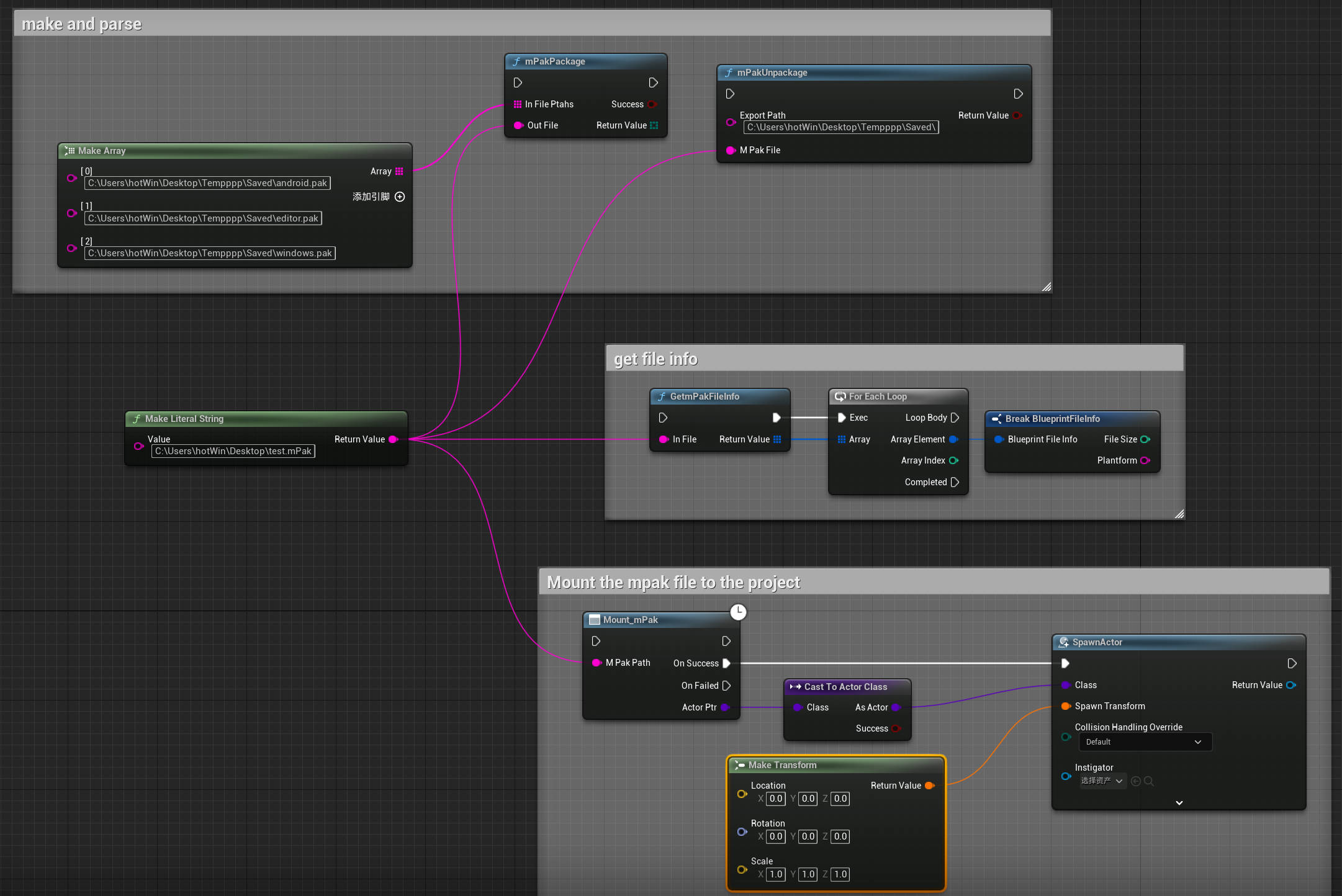Select the Cast To Actor Class node title
This screenshot has width=1342, height=896.
(845, 687)
